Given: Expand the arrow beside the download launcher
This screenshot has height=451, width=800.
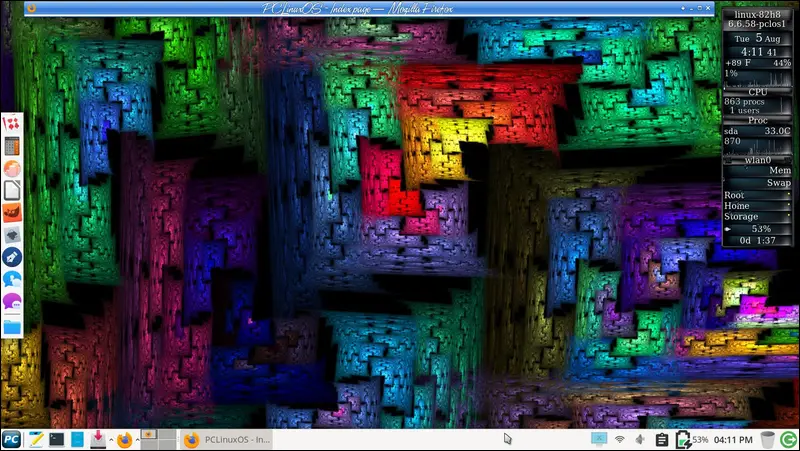Looking at the screenshot, I should [x=111, y=440].
